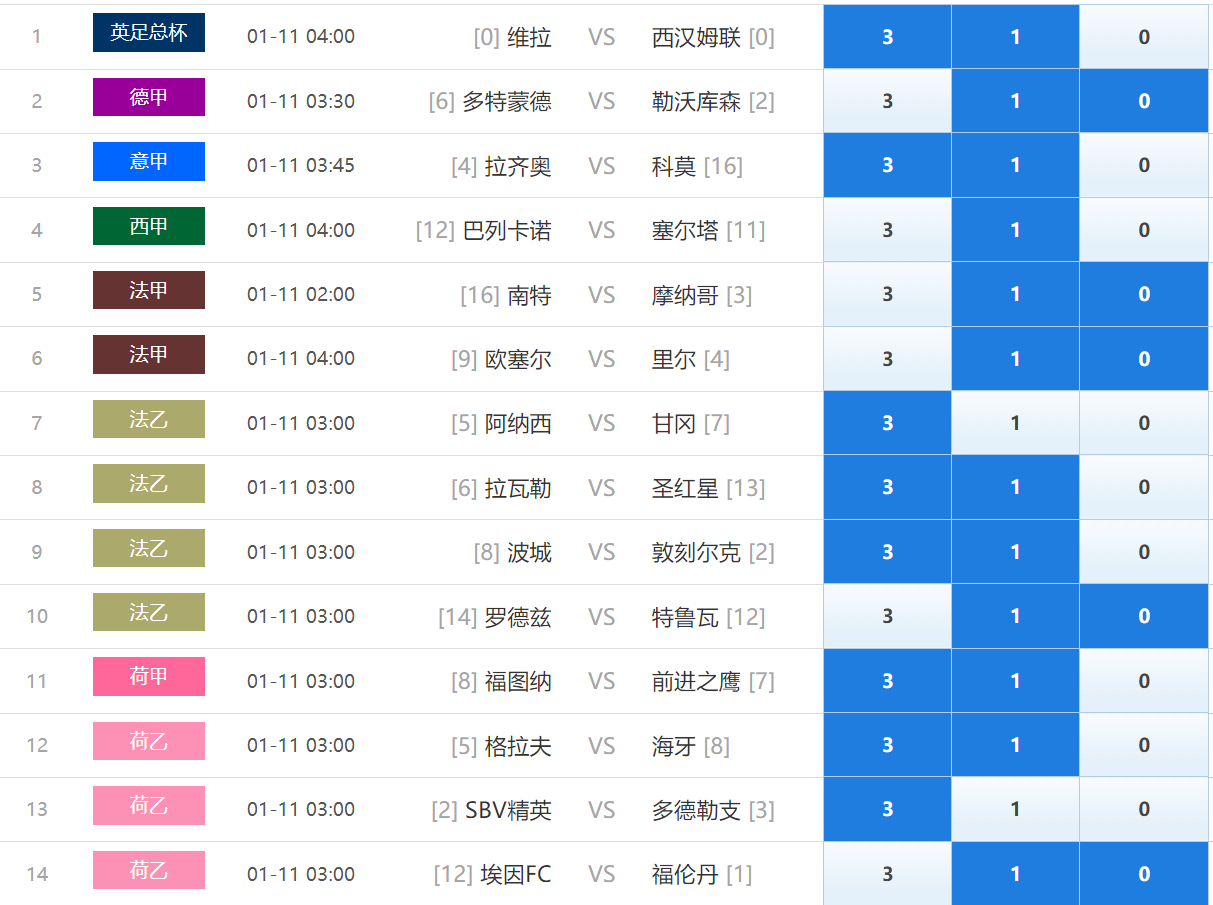The width and height of the screenshot is (1213, 905).
Task: Click match time 01-11 03:45
Action: click(x=301, y=165)
